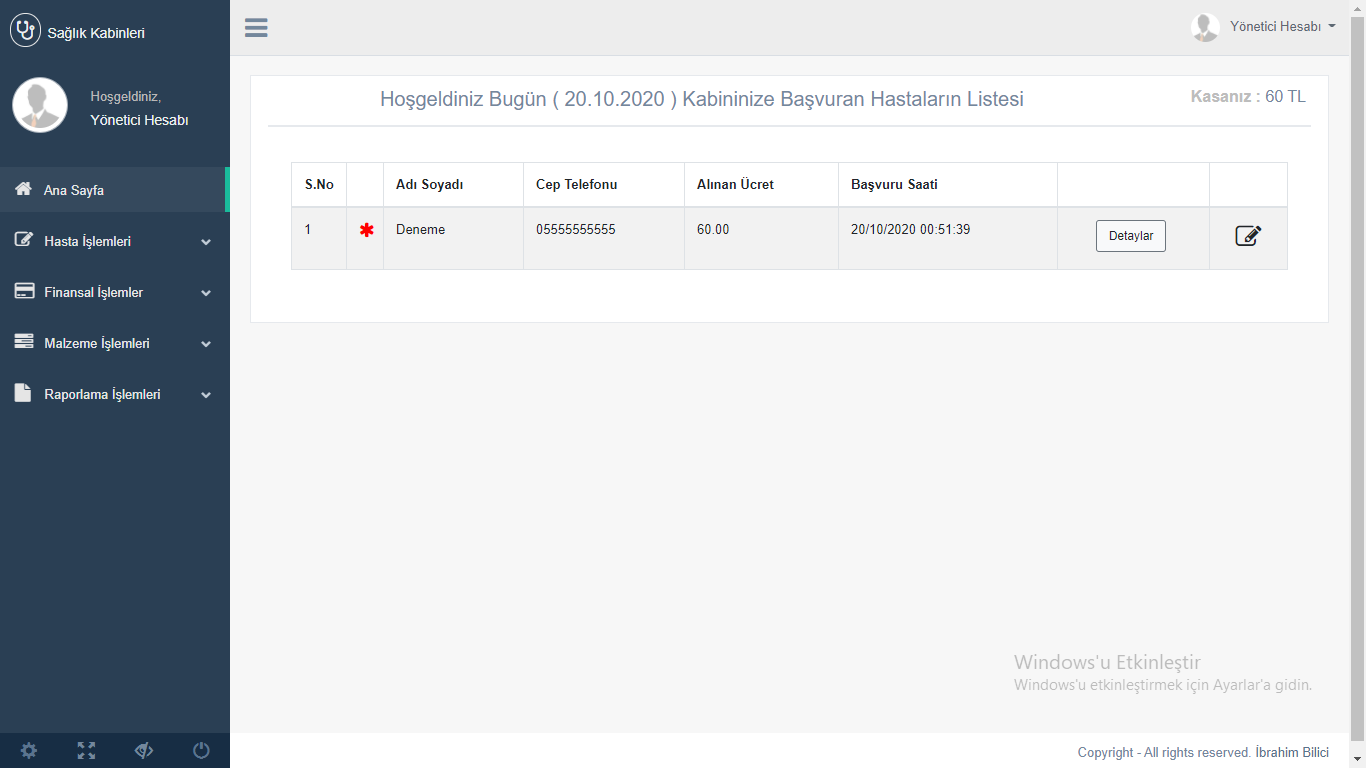
Task: Expand the Hasta İşlemleri menu
Action: click(114, 241)
